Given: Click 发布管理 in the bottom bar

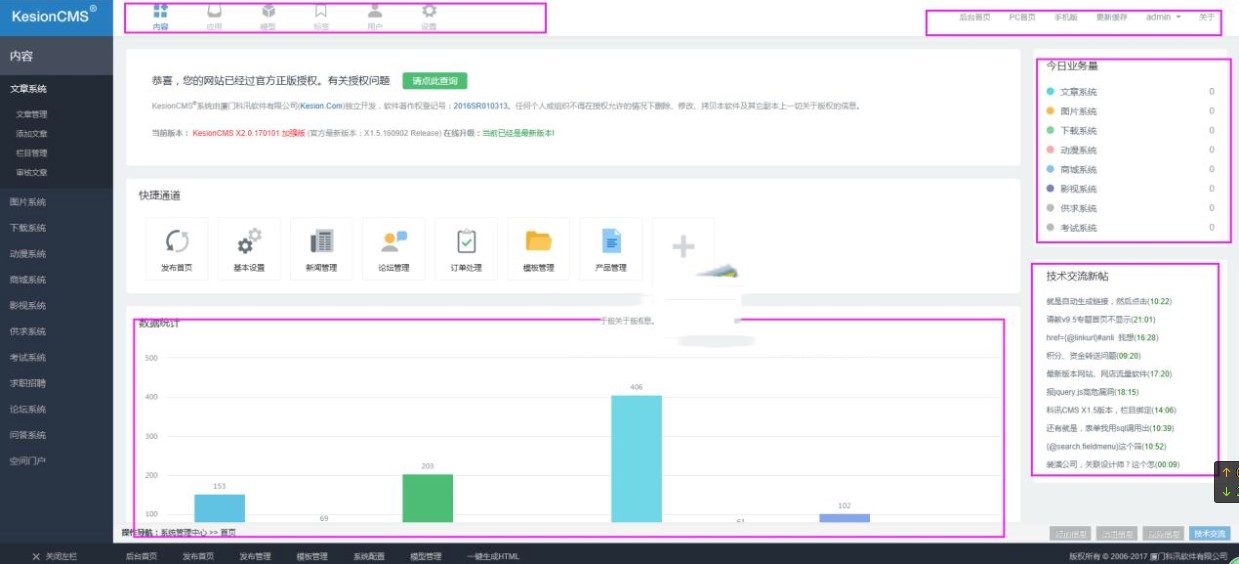Looking at the screenshot, I should pyautogui.click(x=255, y=556).
